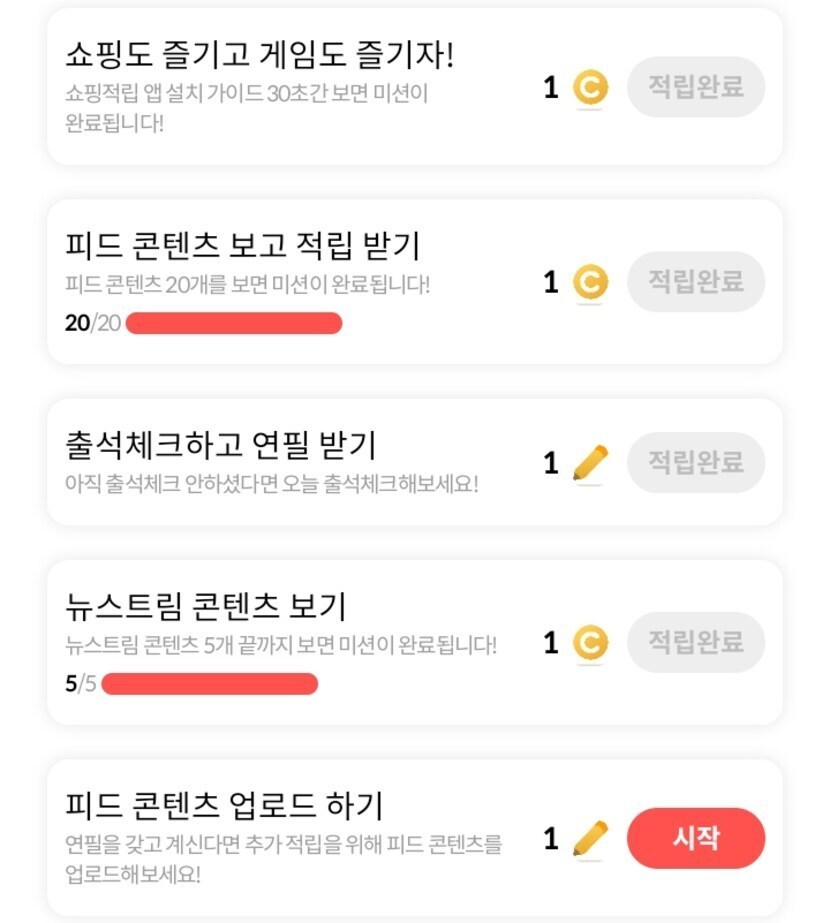Tap the pencil icon for 출석체크하고 연필 받기
This screenshot has width=830, height=923.
[590, 463]
